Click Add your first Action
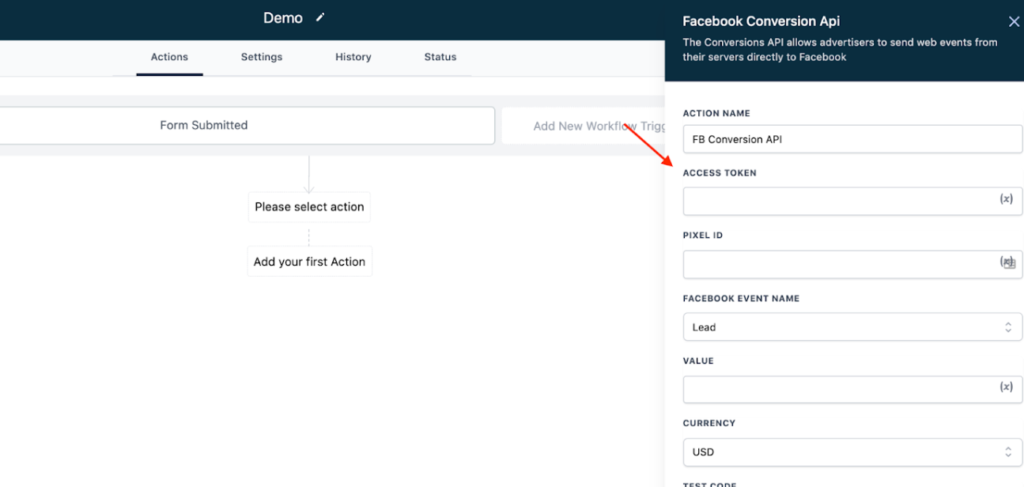The width and height of the screenshot is (1024, 487). coord(309,262)
